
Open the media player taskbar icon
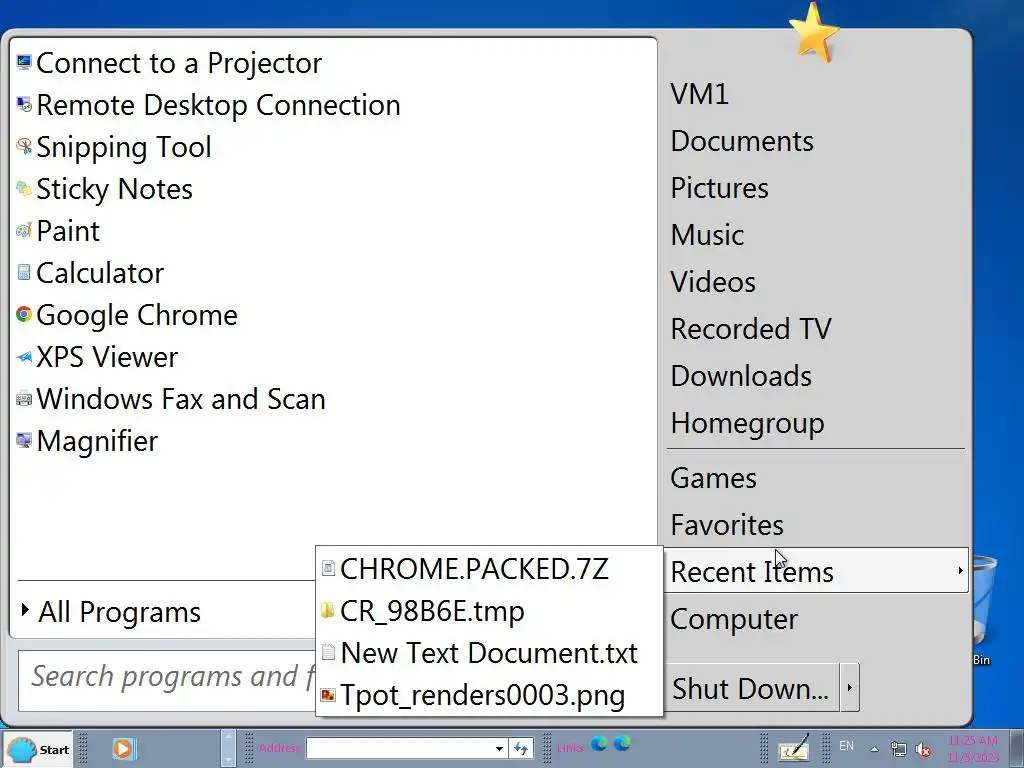pos(123,748)
